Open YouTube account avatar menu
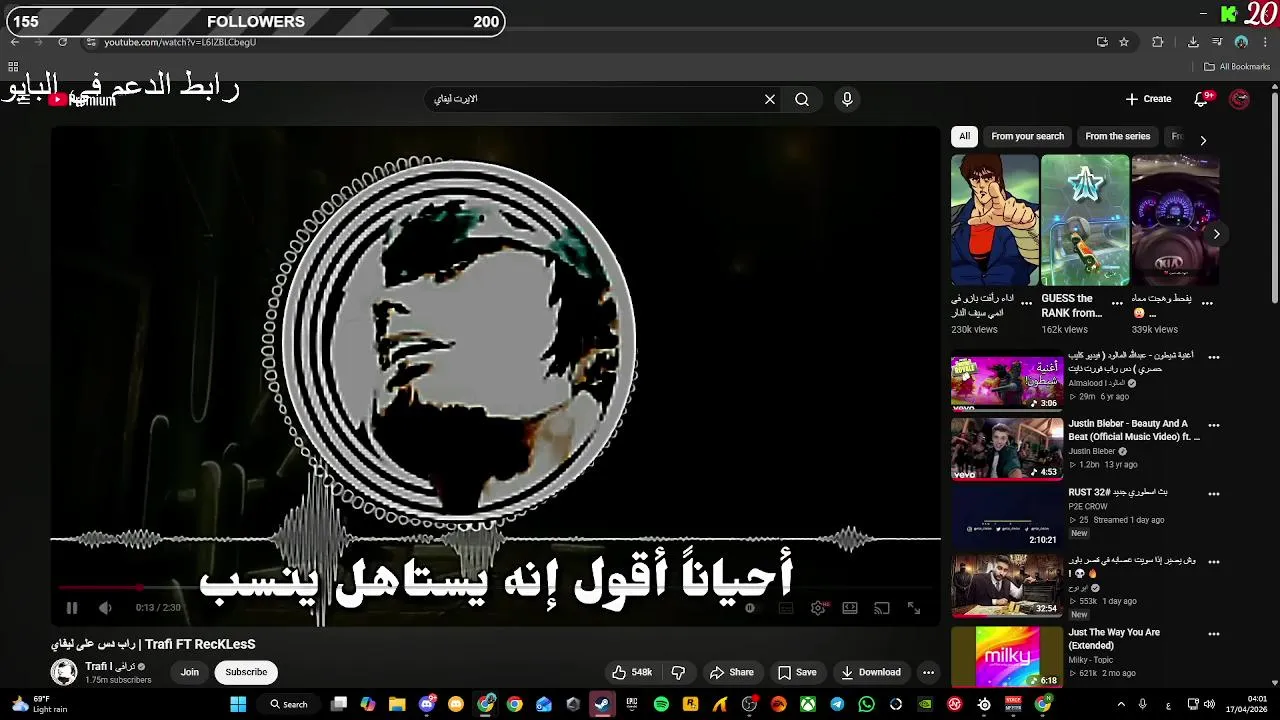Viewport: 1280px width, 720px height. coord(1240,99)
